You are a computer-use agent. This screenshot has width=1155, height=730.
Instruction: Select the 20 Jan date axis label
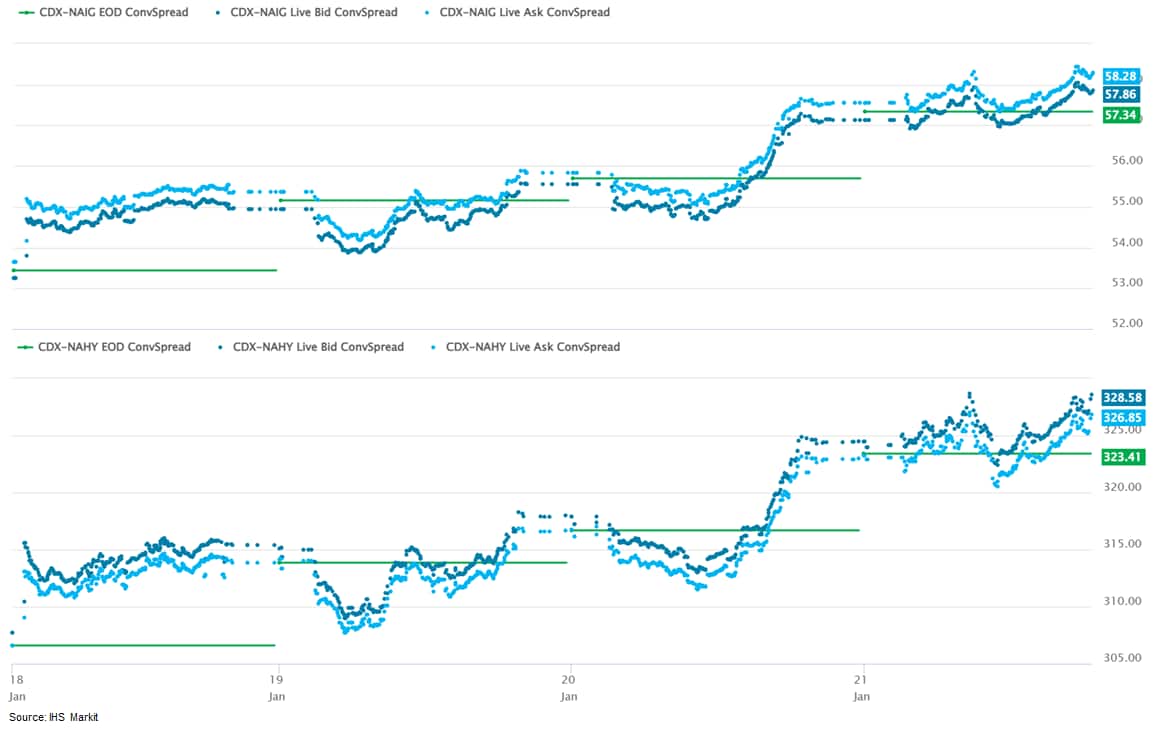point(570,687)
